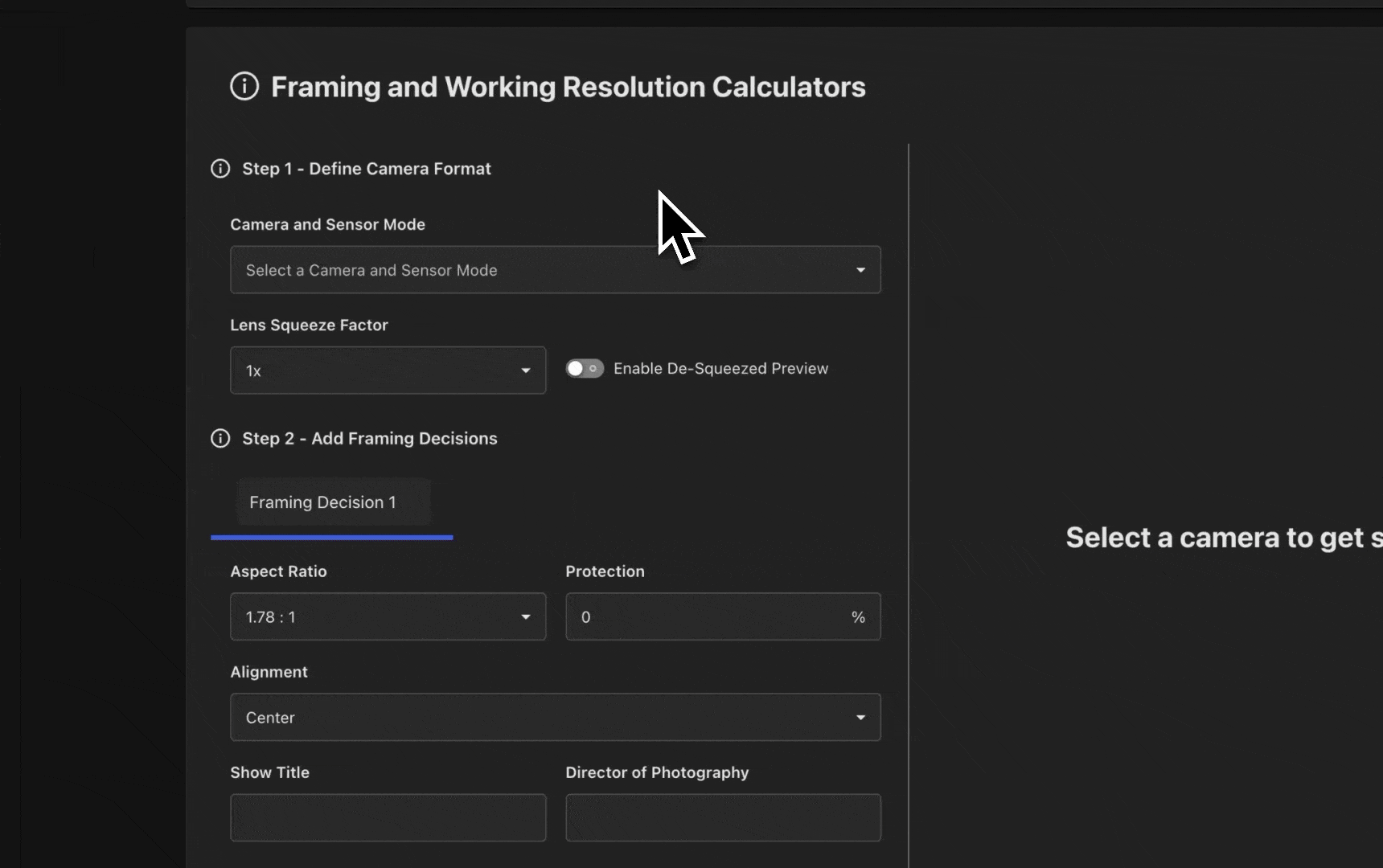Screen dimensions: 1383x868
Task: Open the Alignment dropdown showing Center
Action: click(555, 717)
